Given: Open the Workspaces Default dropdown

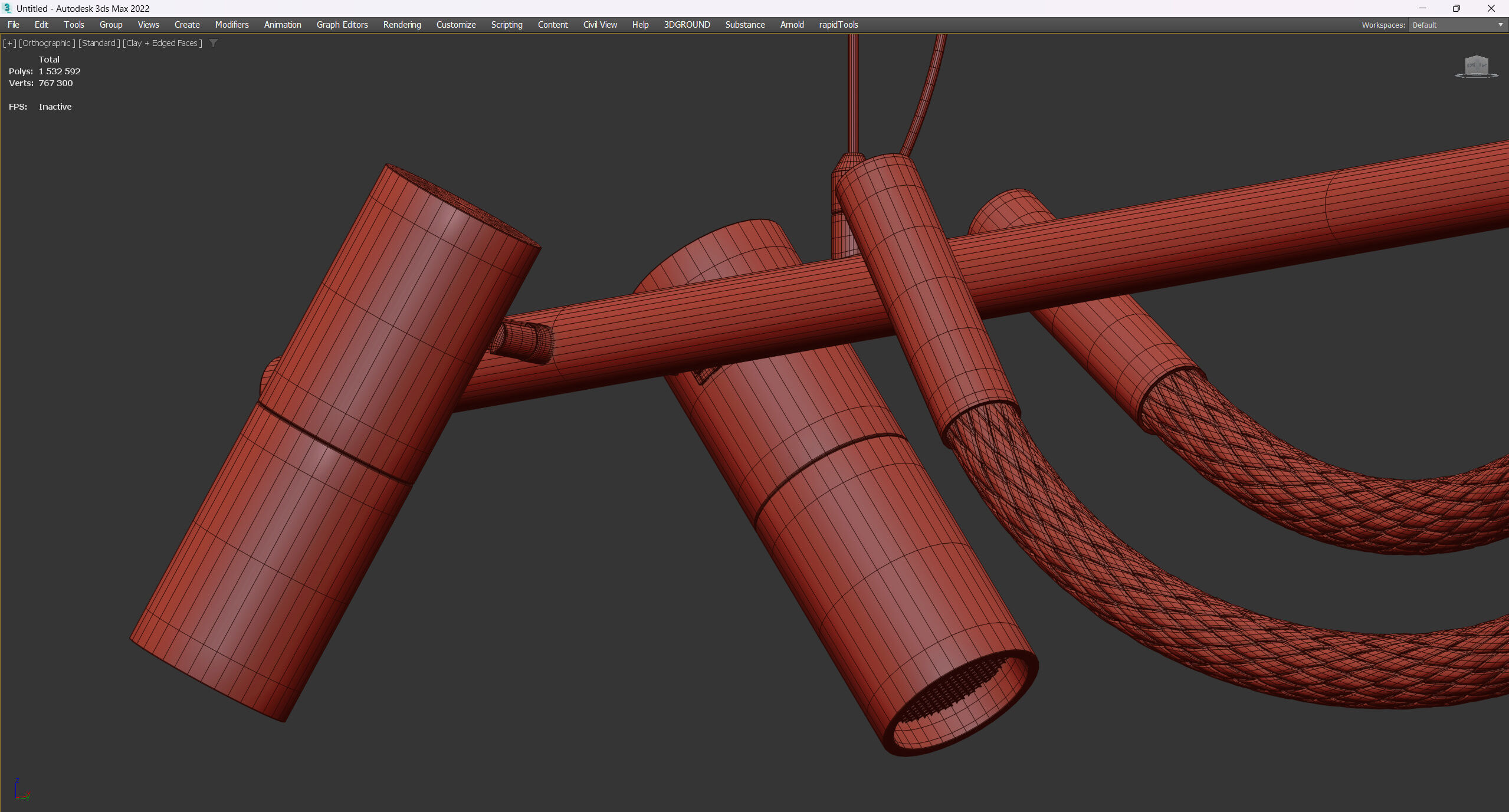Looking at the screenshot, I should point(1457,25).
